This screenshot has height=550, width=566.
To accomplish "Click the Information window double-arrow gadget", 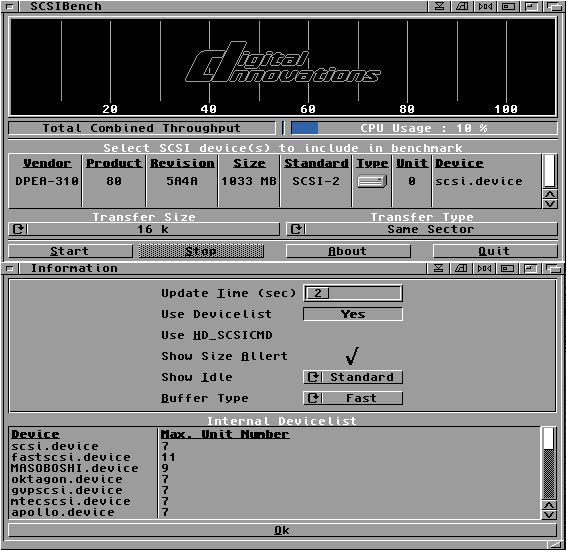I will click(484, 268).
